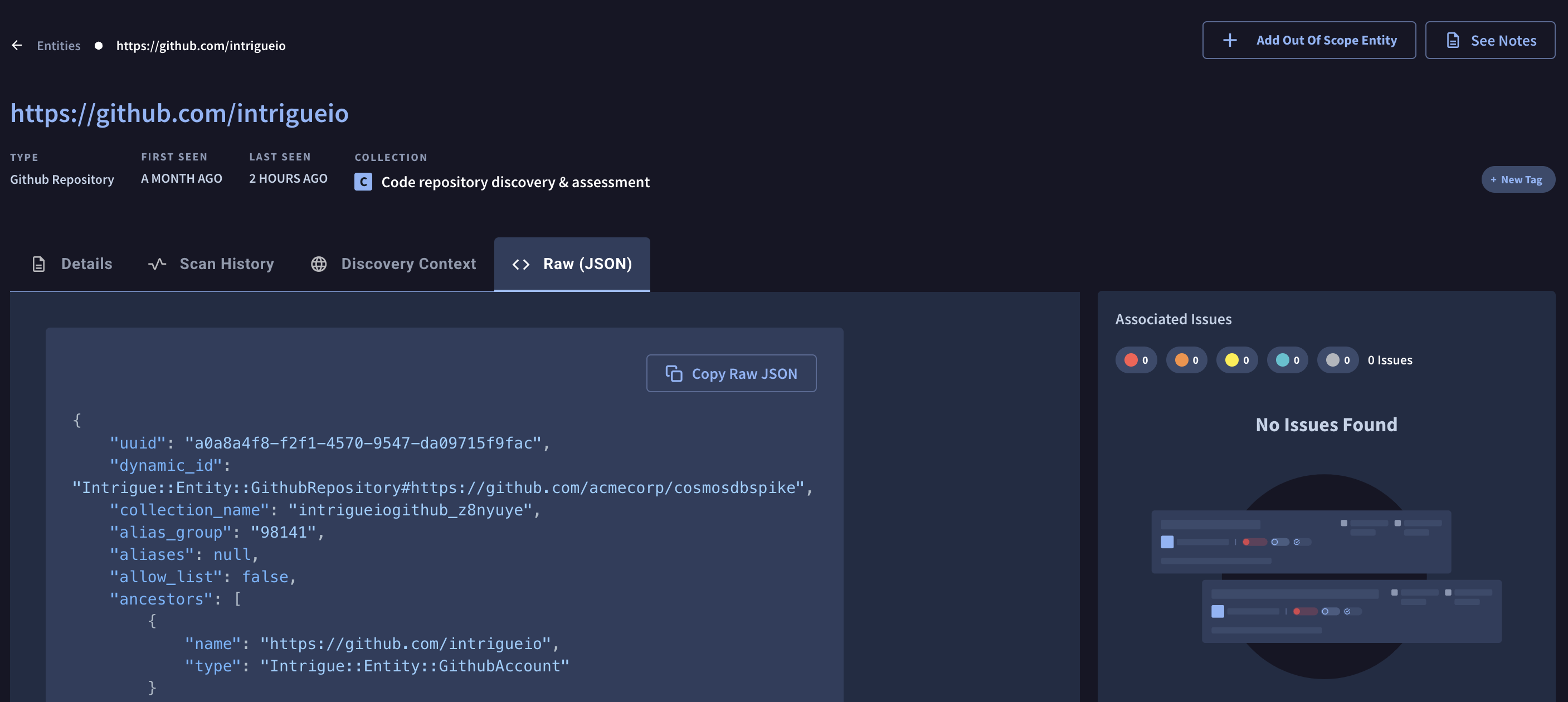This screenshot has height=702, width=1568.
Task: Click the alias_group value 98141
Action: (284, 533)
